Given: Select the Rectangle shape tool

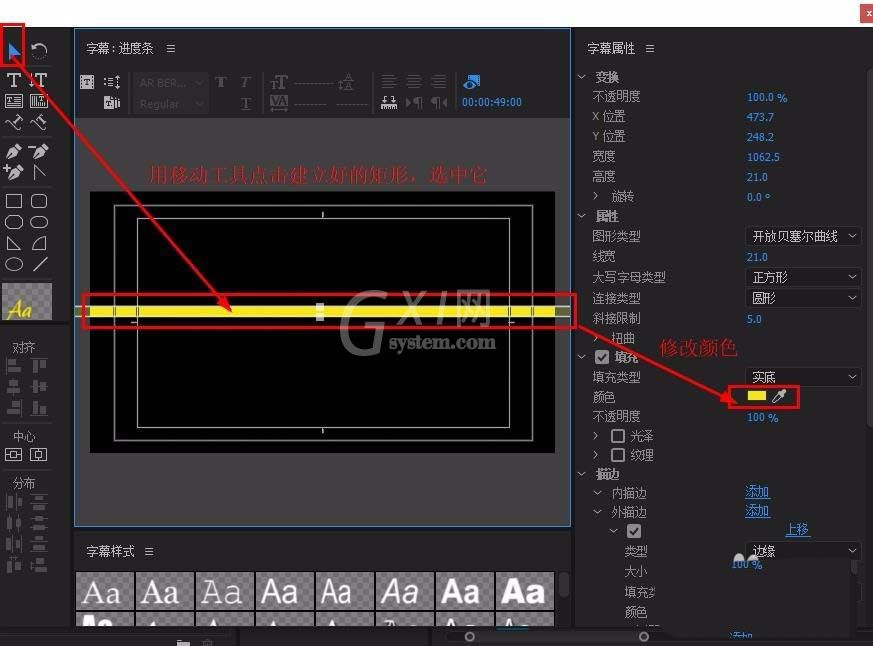Looking at the screenshot, I should coord(13,201).
